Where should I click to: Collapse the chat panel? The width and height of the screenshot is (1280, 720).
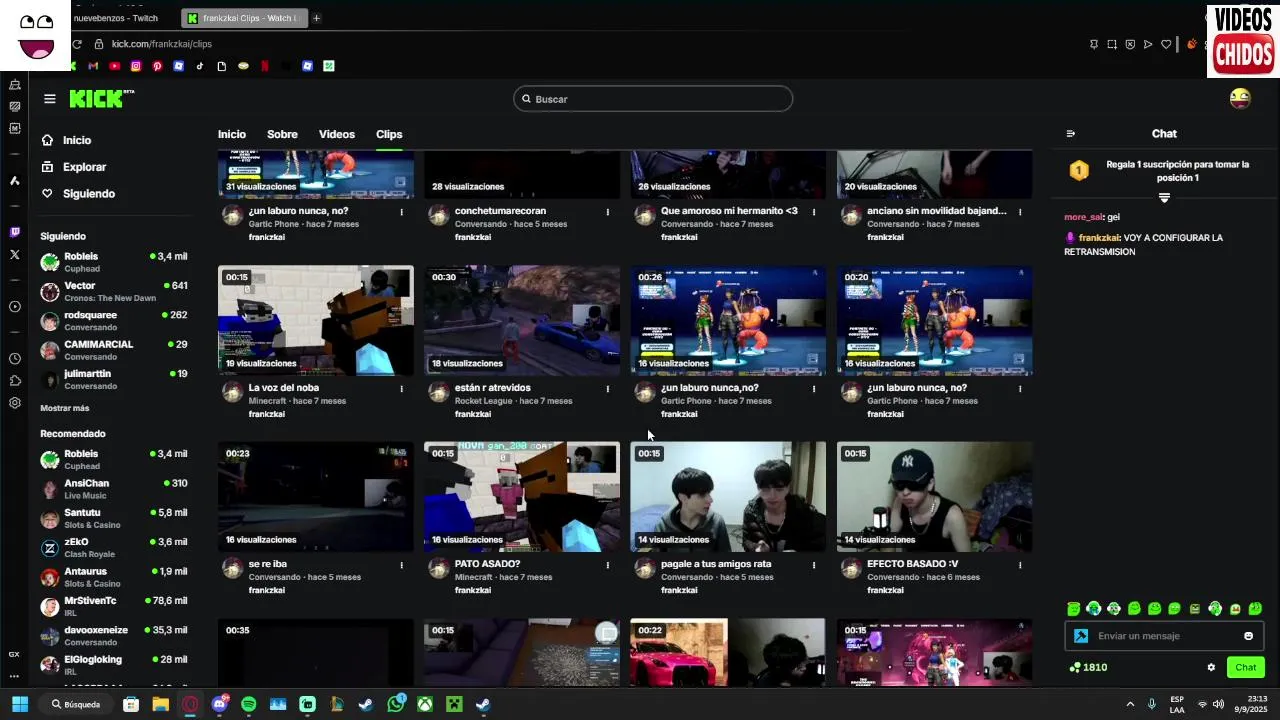click(1071, 133)
